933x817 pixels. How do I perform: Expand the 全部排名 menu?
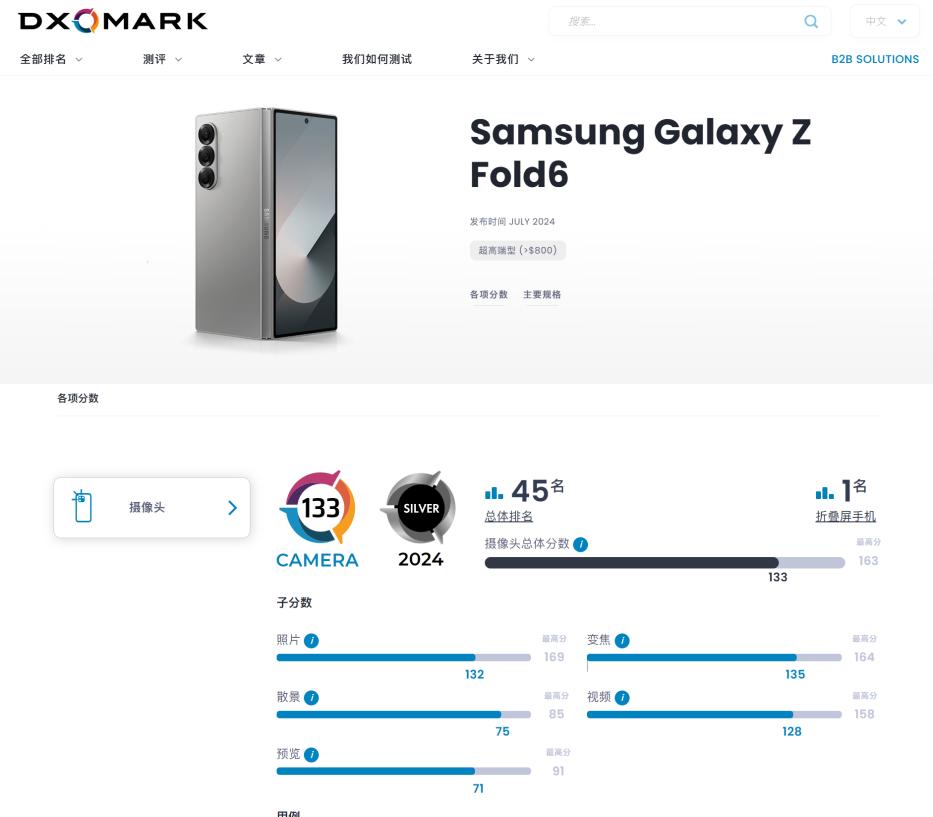[51, 59]
